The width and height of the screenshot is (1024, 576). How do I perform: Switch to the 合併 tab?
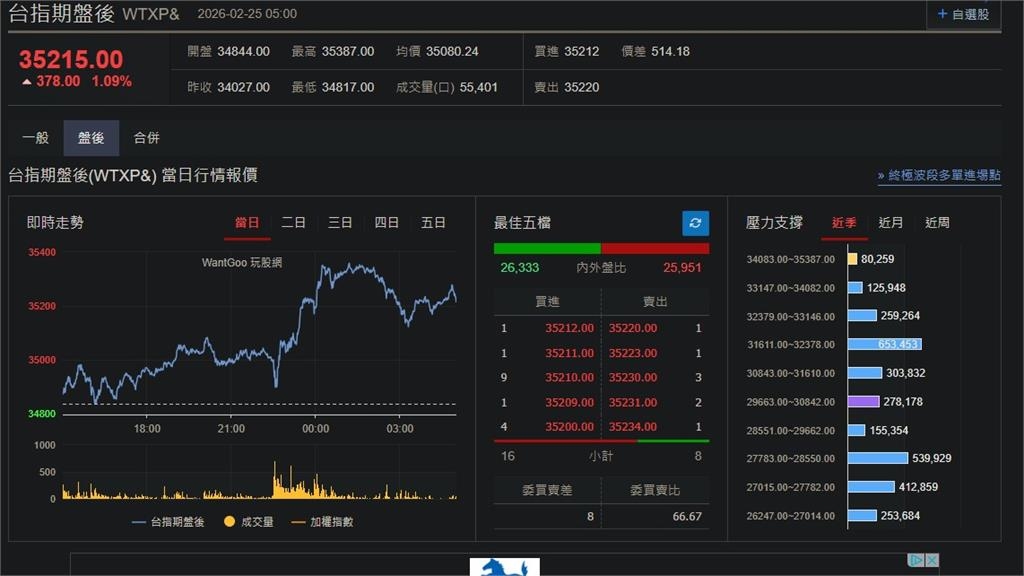tap(146, 137)
